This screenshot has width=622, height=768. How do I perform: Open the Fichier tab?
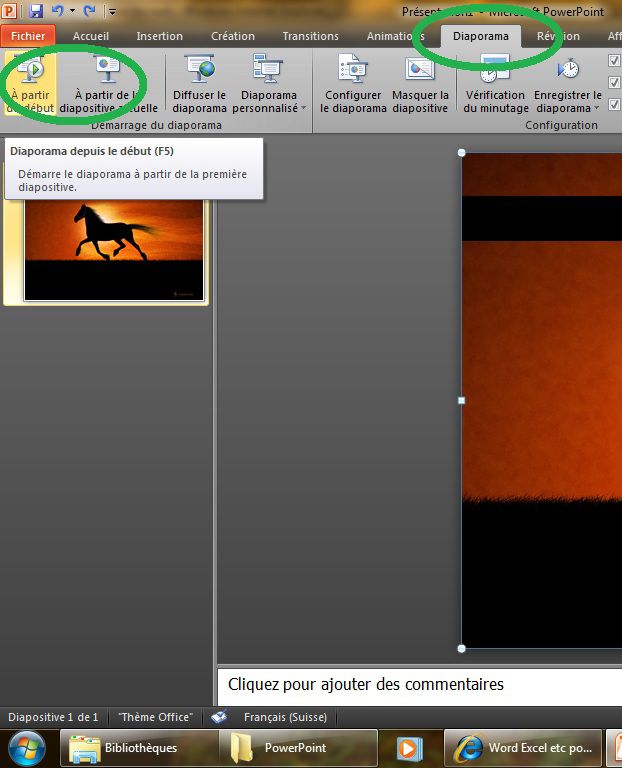(28, 36)
